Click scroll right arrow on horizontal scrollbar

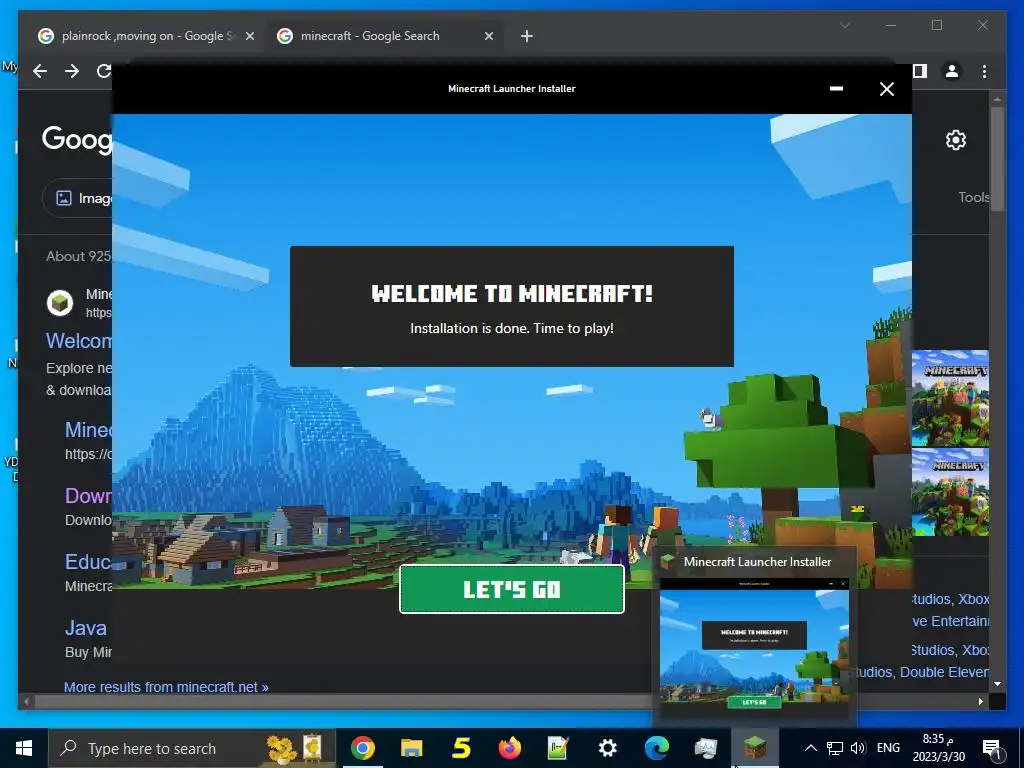tap(980, 701)
